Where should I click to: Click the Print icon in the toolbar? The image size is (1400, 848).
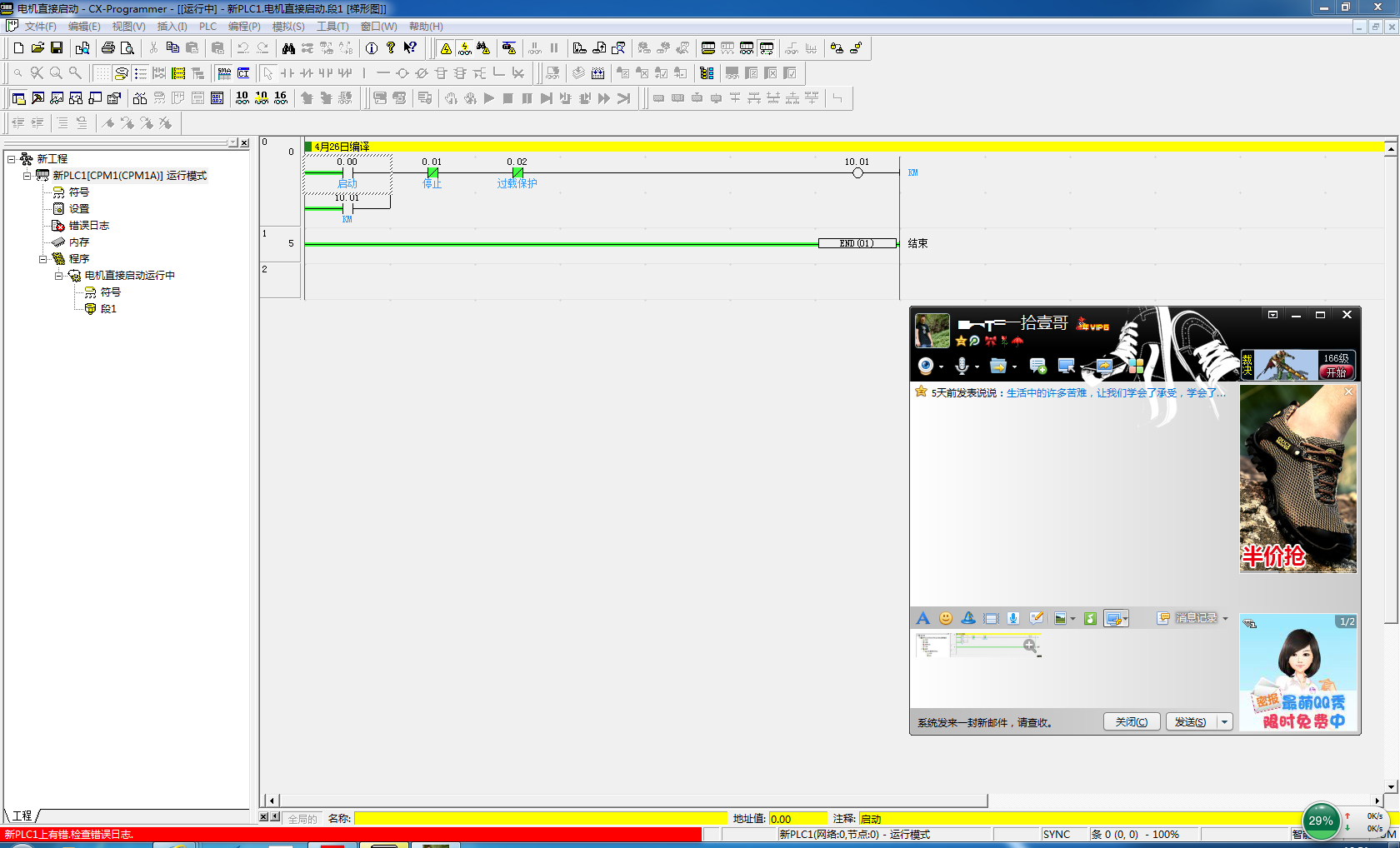click(107, 48)
